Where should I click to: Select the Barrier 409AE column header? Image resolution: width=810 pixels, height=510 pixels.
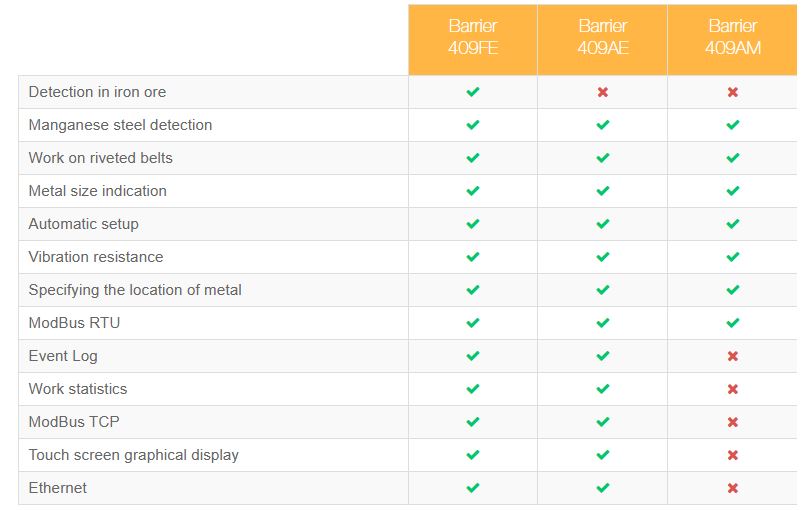coord(602,39)
